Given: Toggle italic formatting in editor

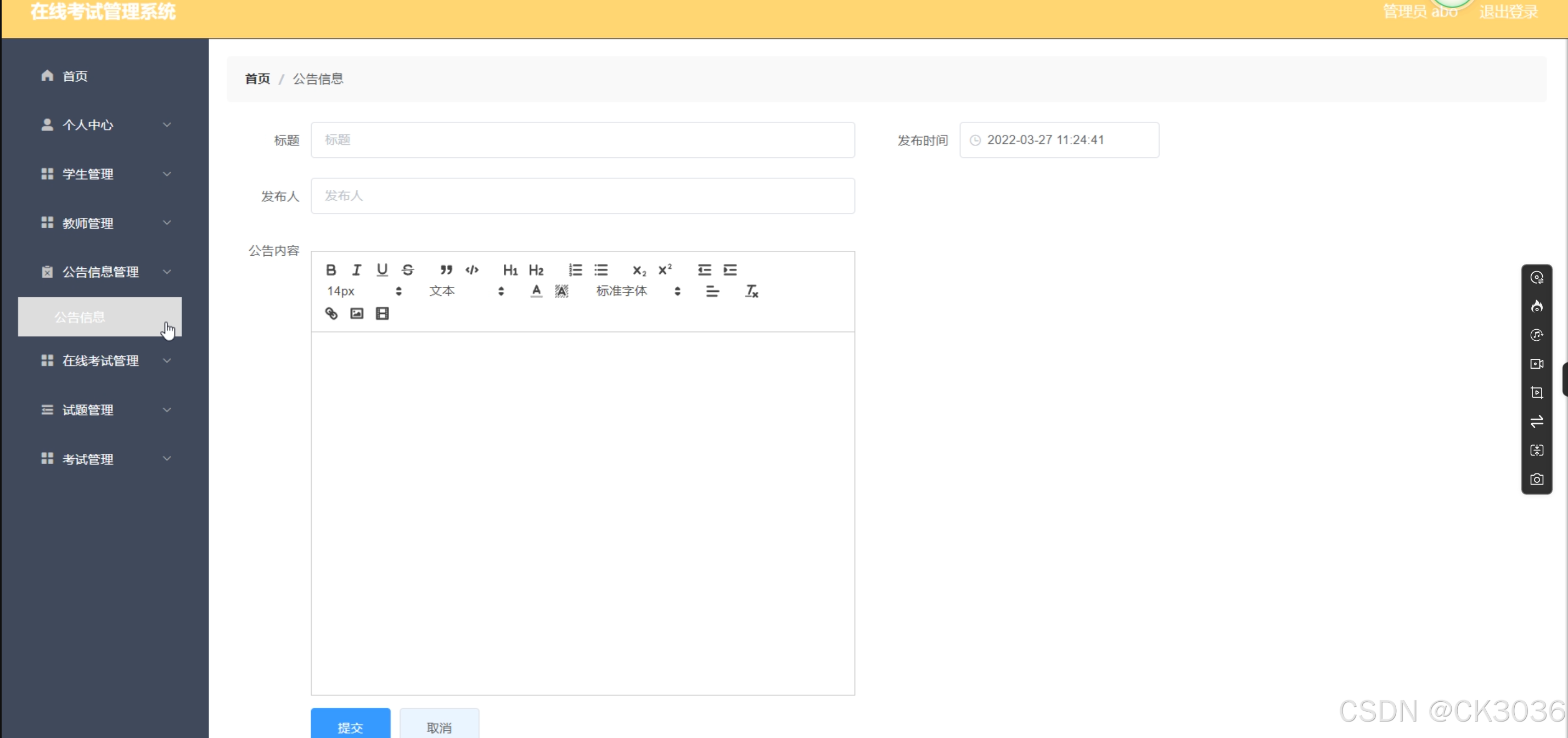Looking at the screenshot, I should 357,269.
